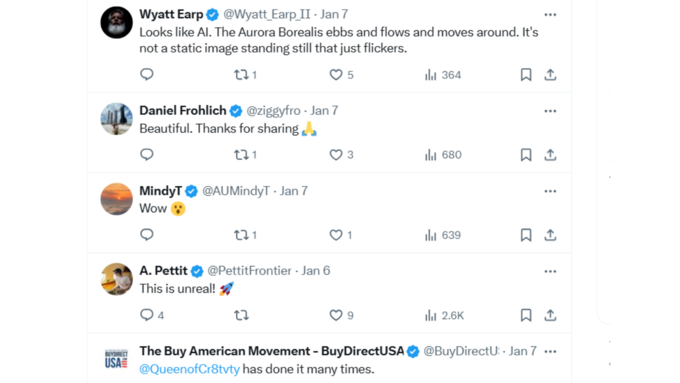View analytics showing 2.6K views

point(444,315)
